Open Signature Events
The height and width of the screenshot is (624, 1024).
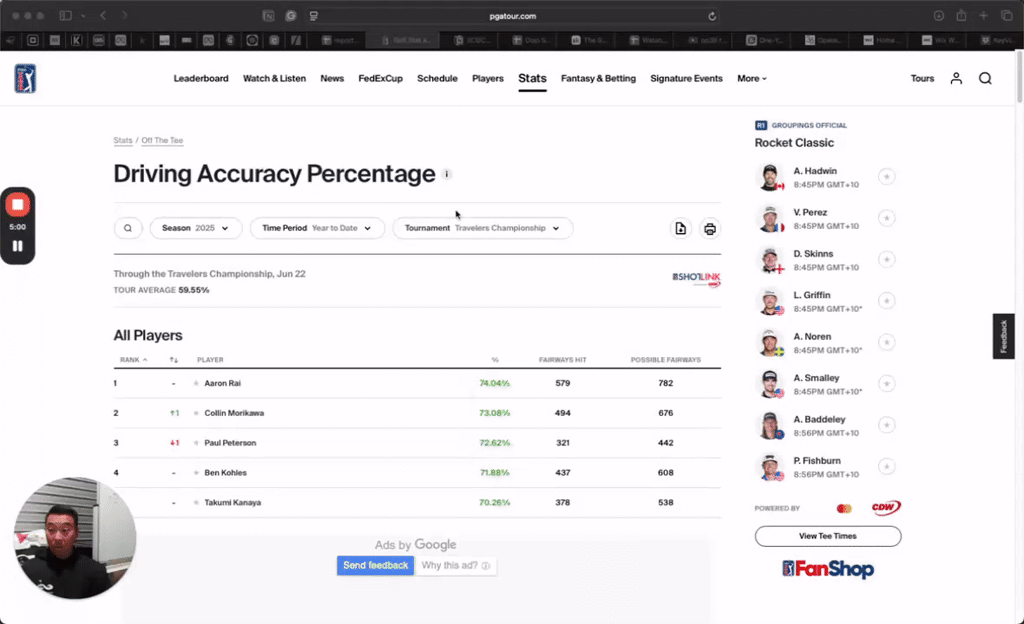(686, 78)
